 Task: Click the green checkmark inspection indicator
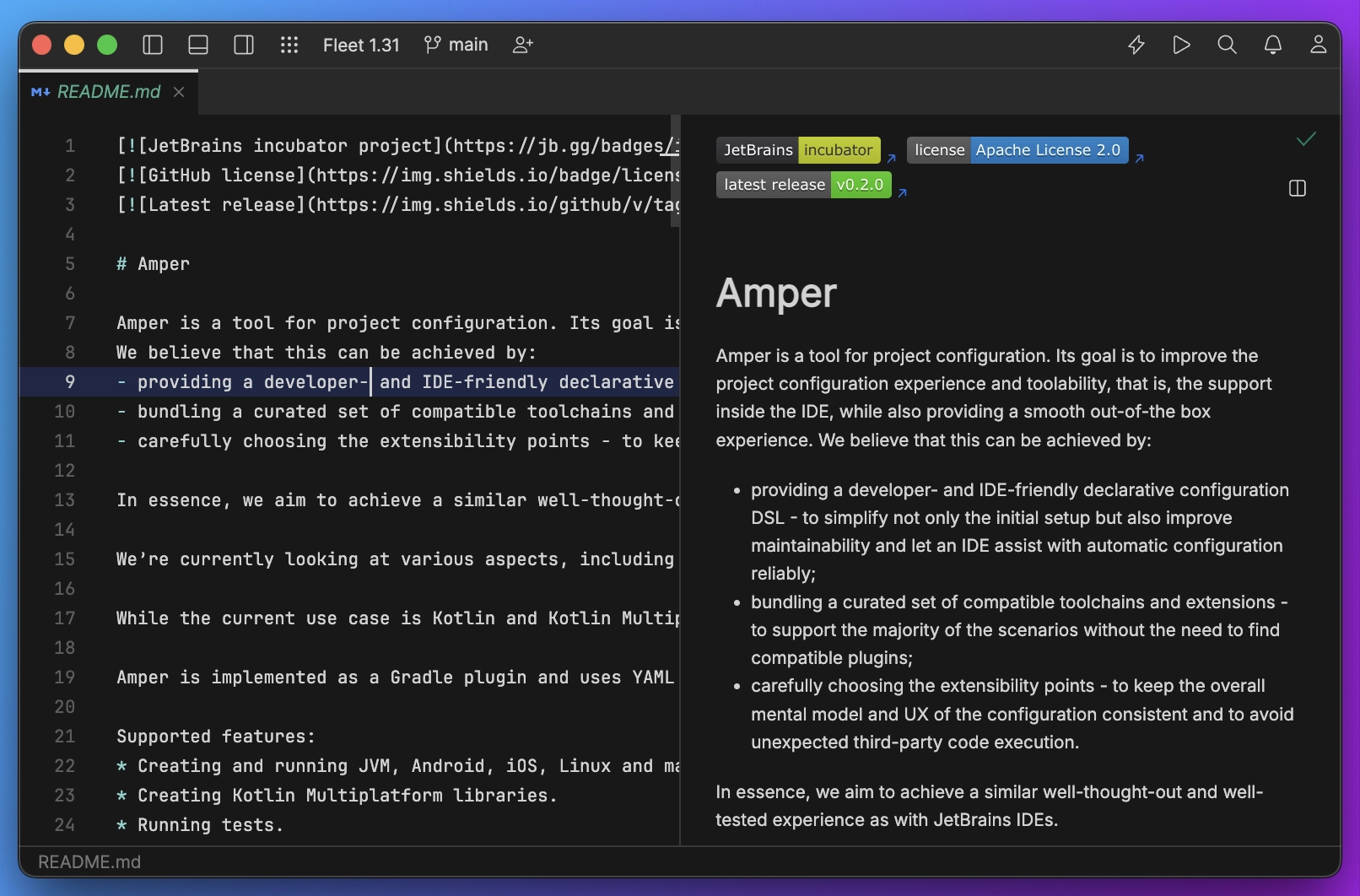point(1306,139)
